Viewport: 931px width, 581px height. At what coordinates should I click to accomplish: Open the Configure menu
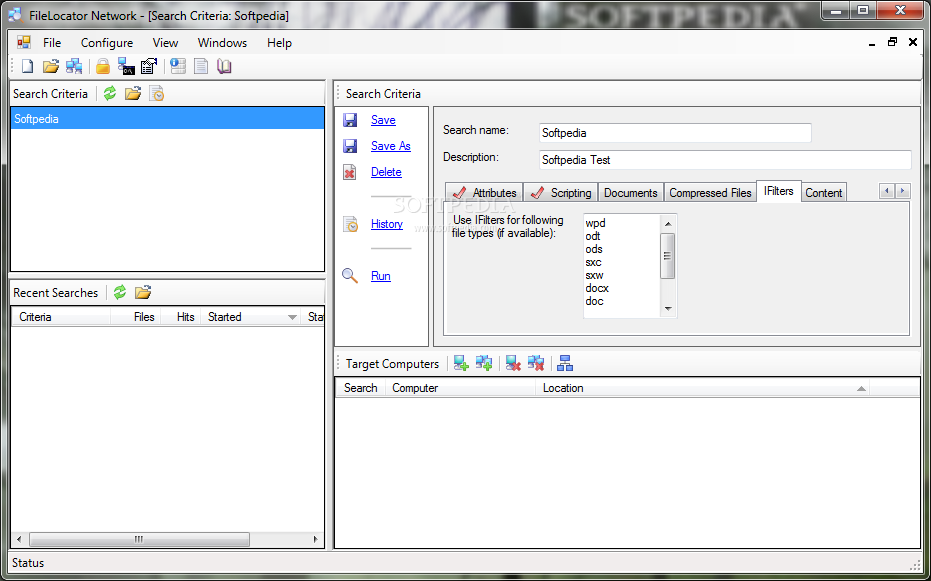click(x=107, y=43)
